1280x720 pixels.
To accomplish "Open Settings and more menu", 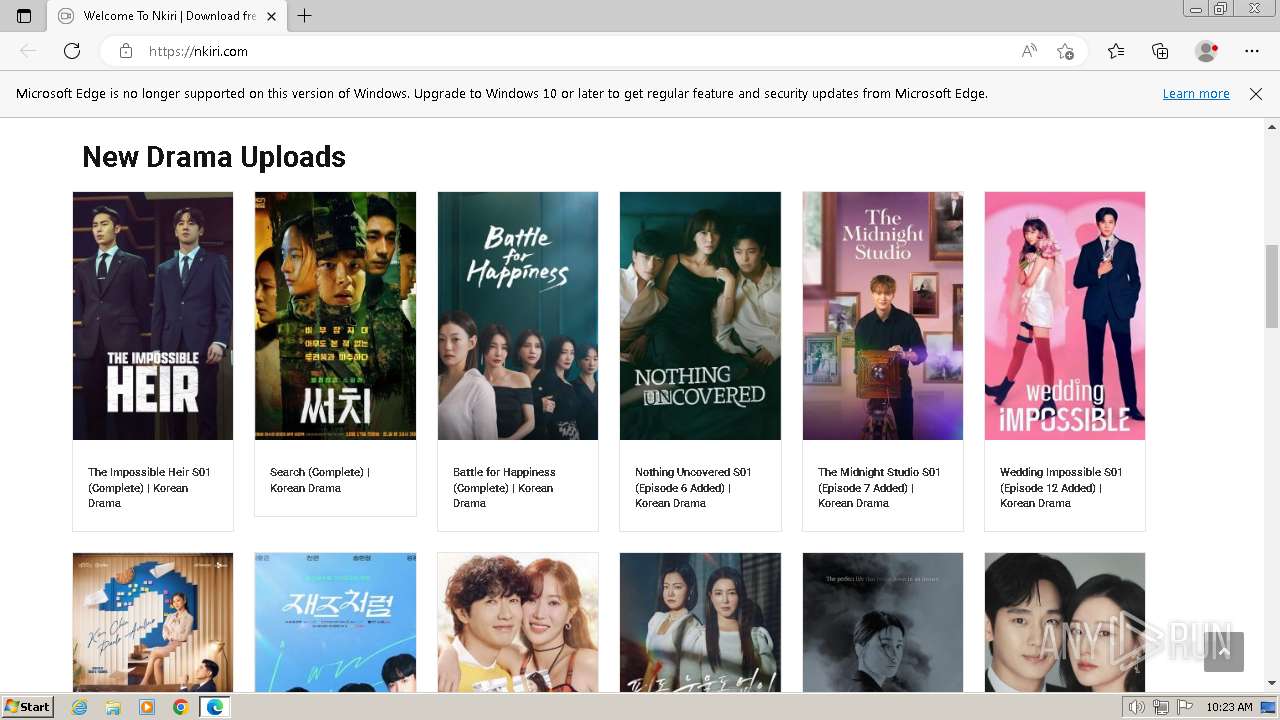I will 1252,51.
